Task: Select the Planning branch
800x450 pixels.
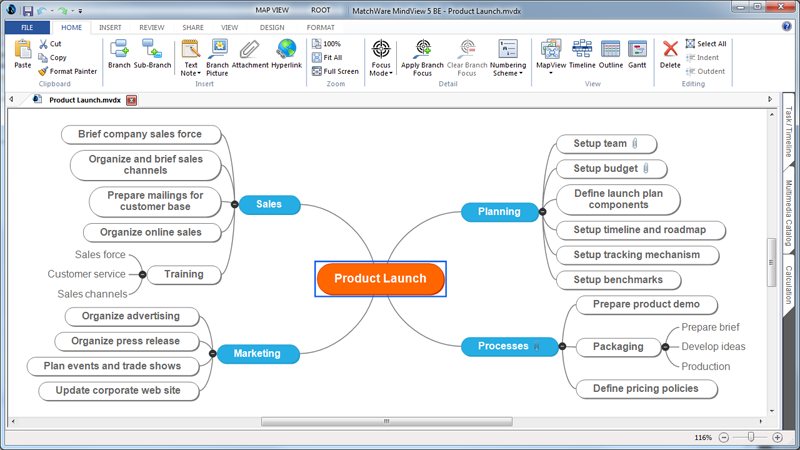Action: point(499,212)
